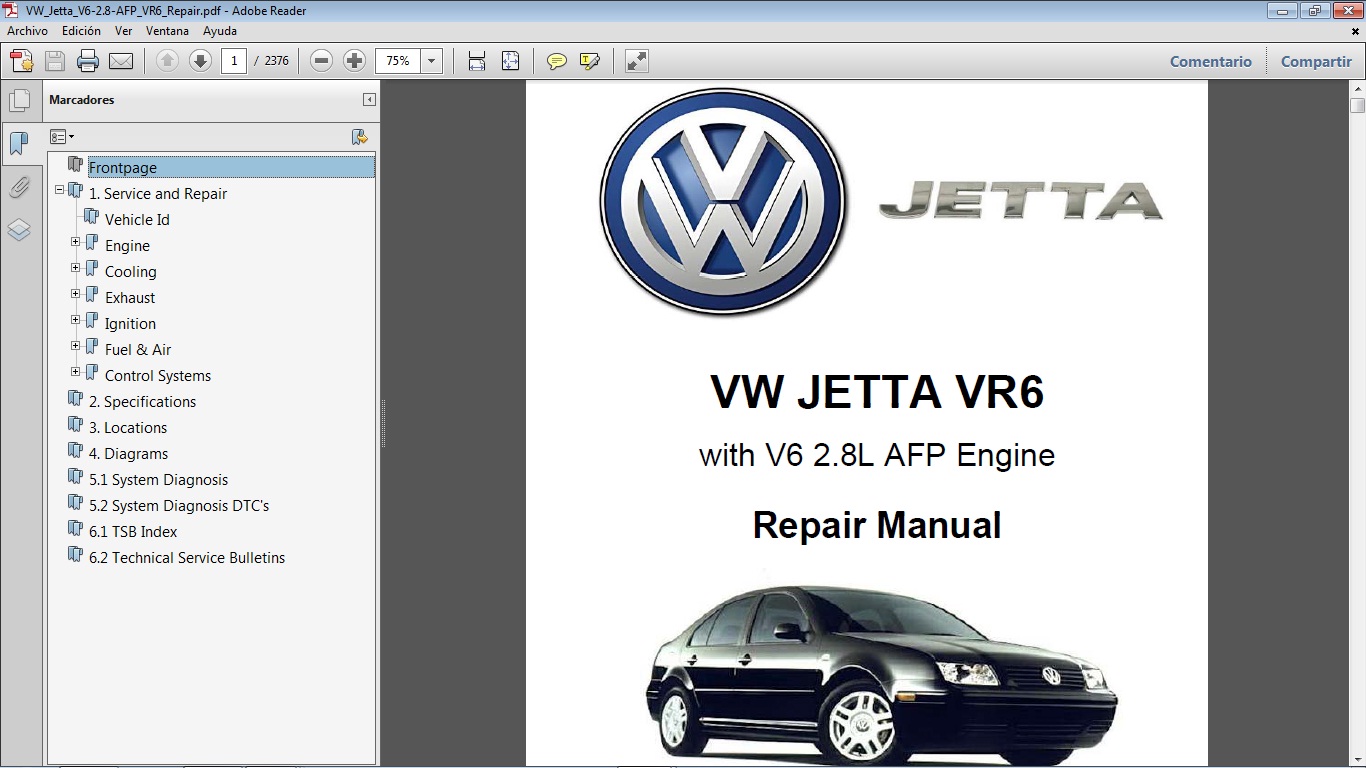This screenshot has height=768, width=1366.
Task: Click the new bookmark icon in Marcadores panel
Action: (361, 135)
